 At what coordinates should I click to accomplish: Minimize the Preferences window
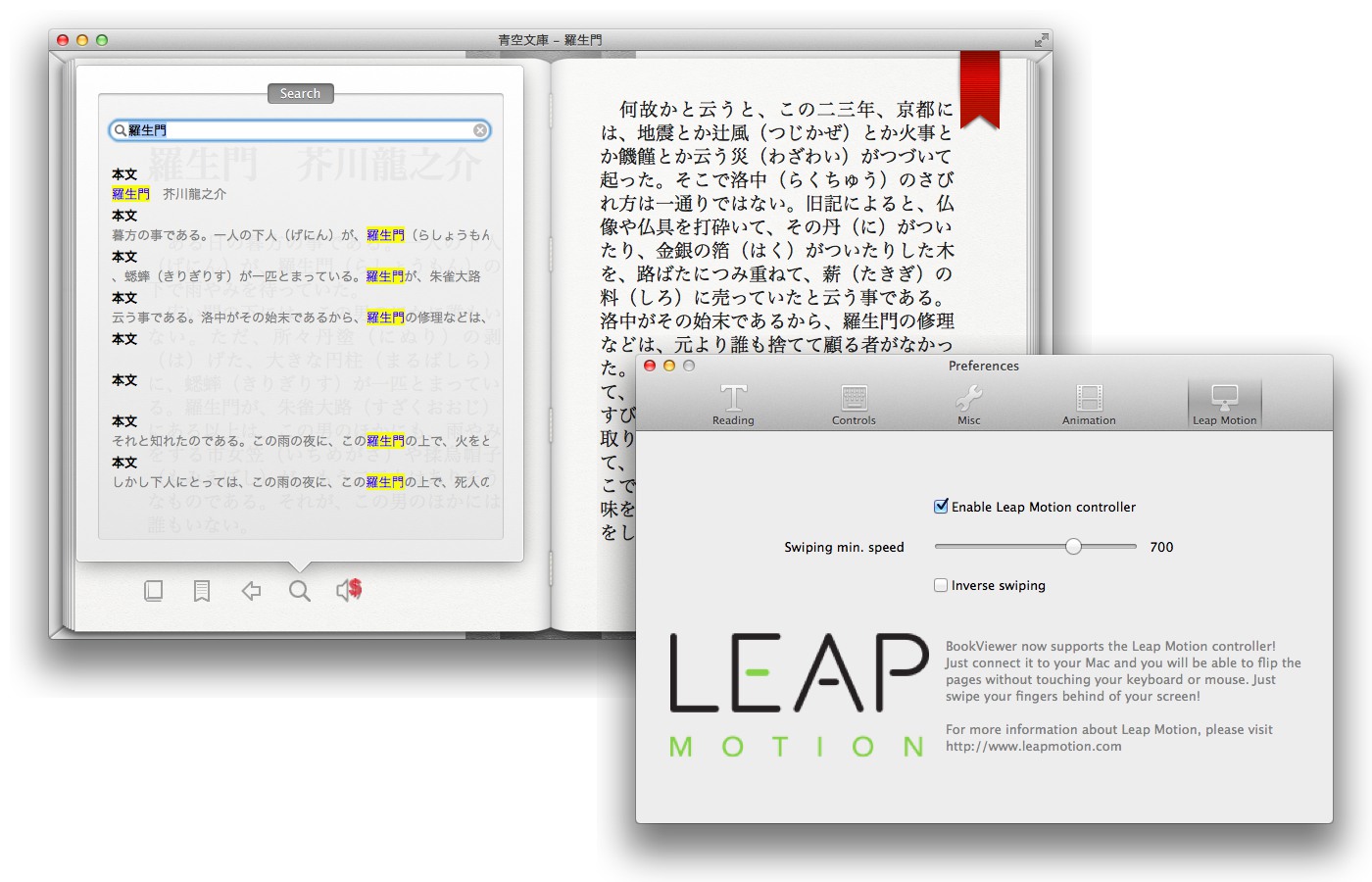coord(669,366)
